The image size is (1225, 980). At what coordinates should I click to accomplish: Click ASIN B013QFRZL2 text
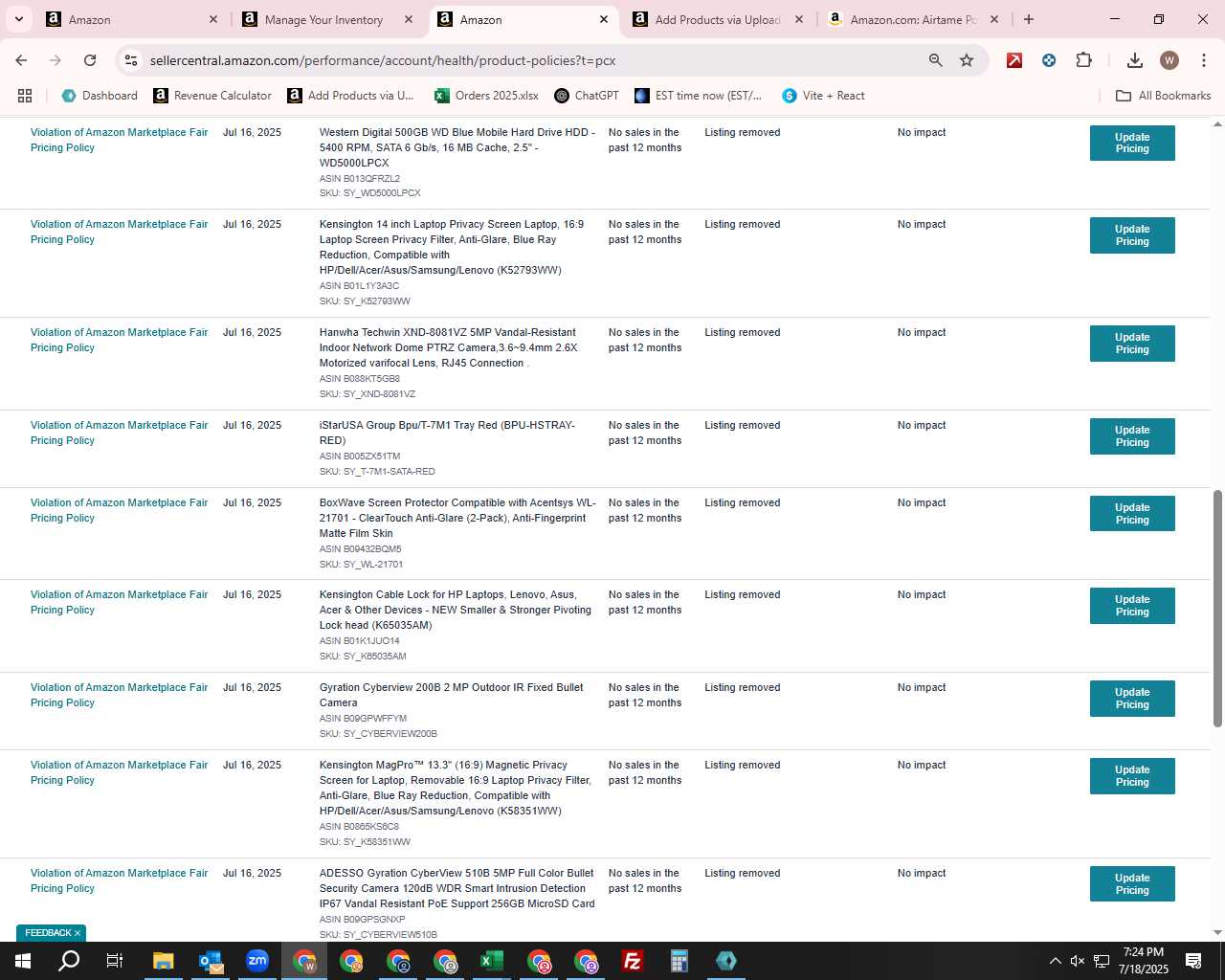tap(360, 178)
